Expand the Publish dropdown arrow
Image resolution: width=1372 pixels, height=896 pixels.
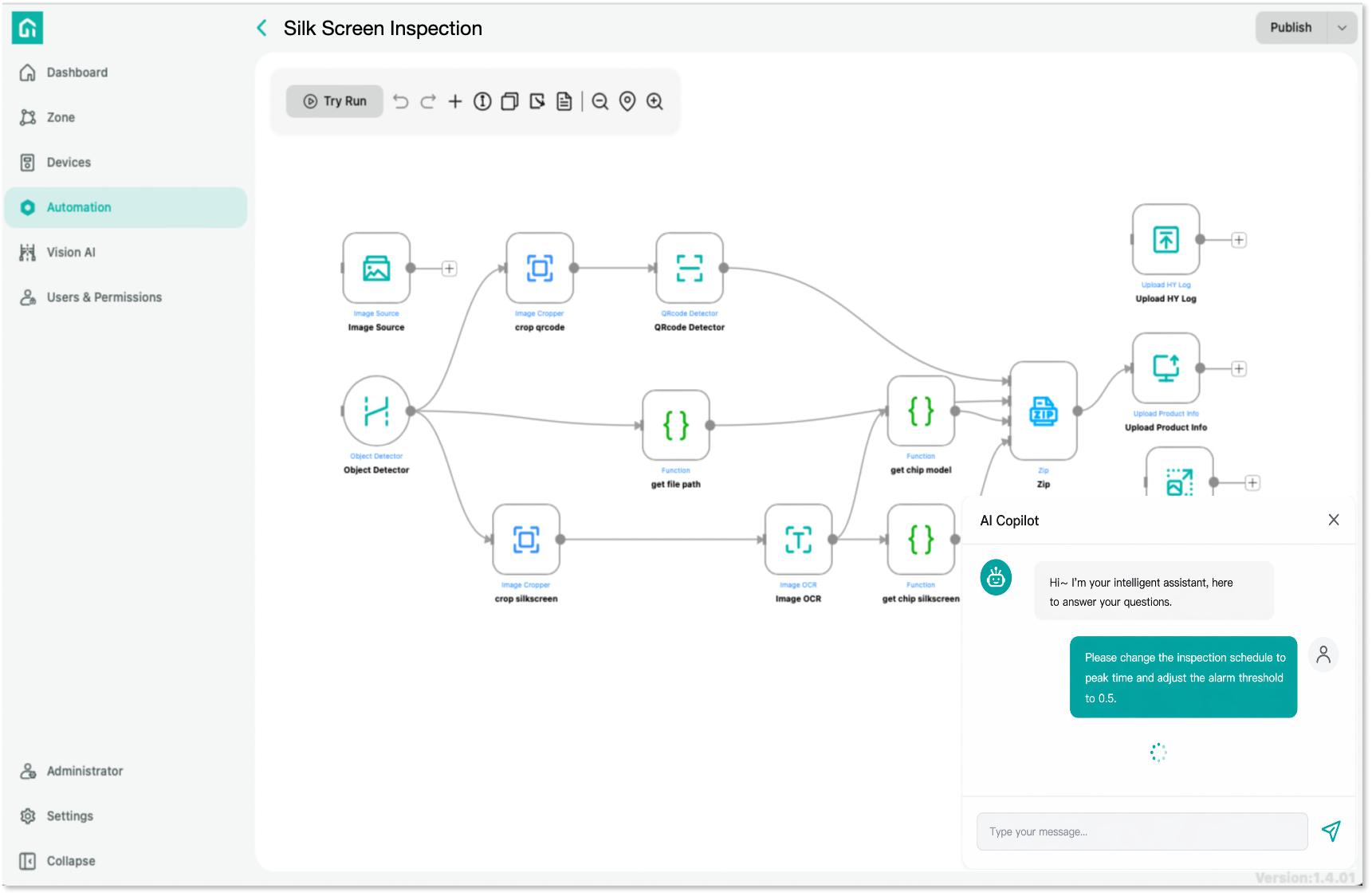coord(1342,28)
